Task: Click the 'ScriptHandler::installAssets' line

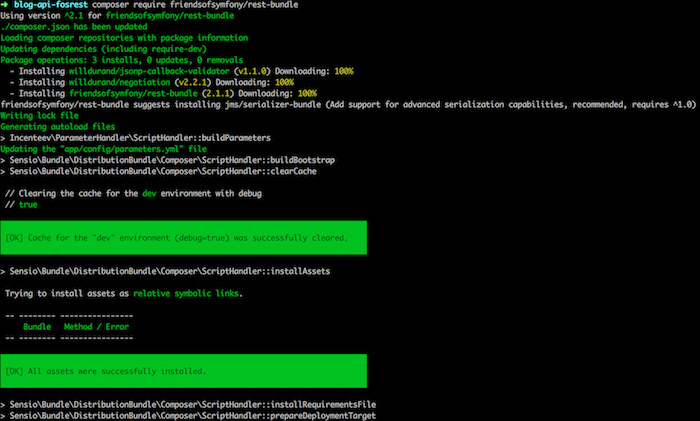Action: 165,271
